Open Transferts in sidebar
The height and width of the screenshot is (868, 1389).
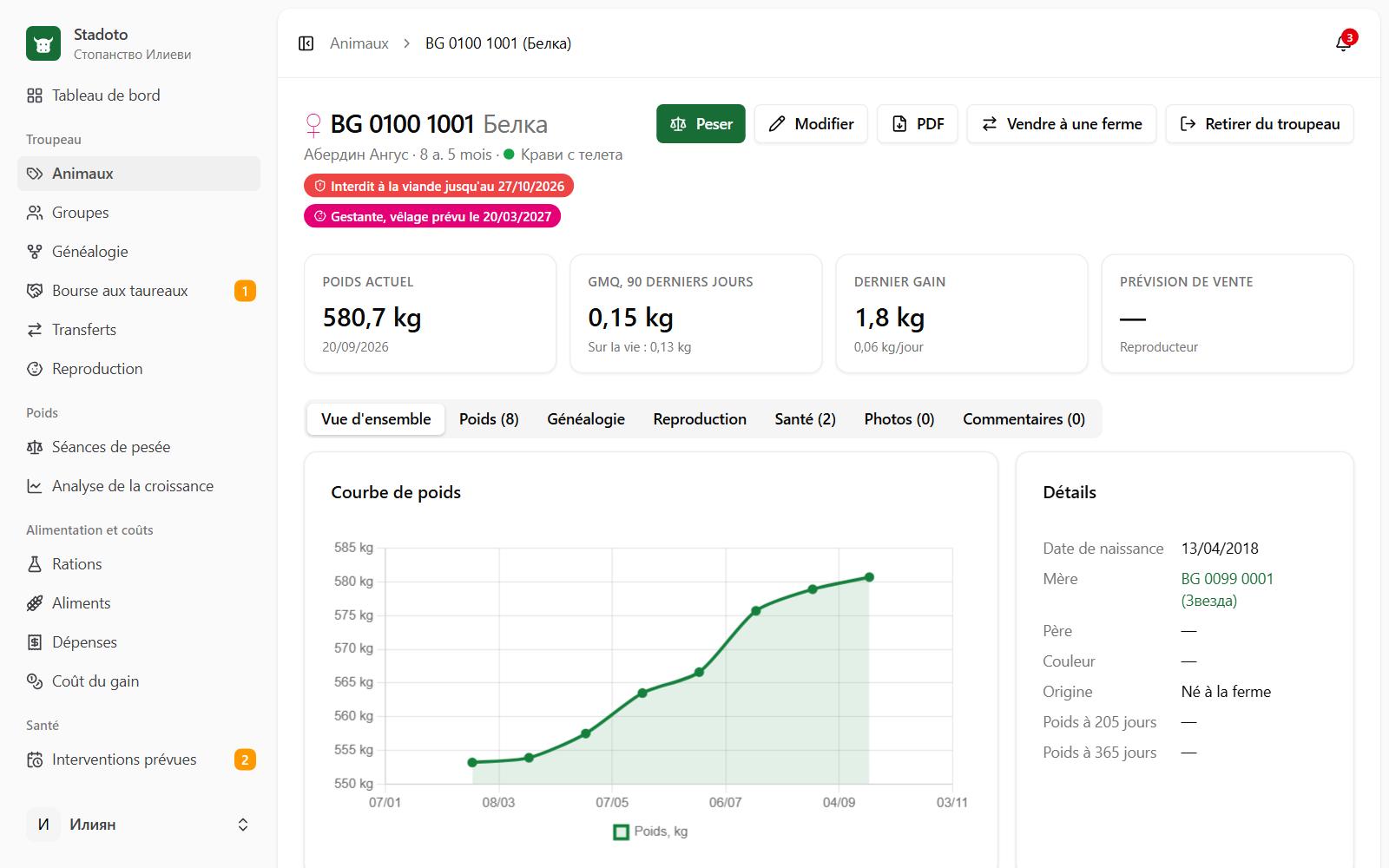pyautogui.click(x=139, y=330)
